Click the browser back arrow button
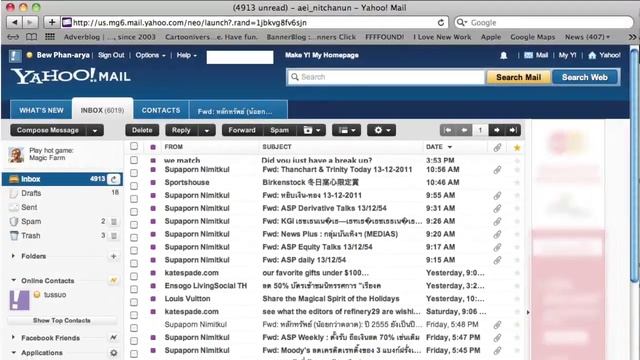This screenshot has width=640, height=360. (x=15, y=22)
